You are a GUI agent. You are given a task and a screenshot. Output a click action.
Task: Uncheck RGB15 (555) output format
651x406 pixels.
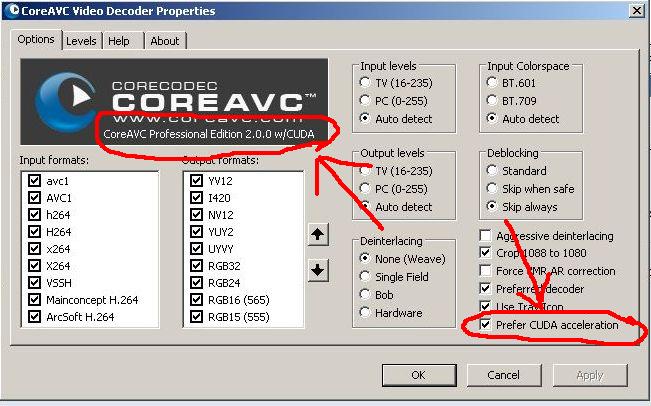tap(196, 317)
